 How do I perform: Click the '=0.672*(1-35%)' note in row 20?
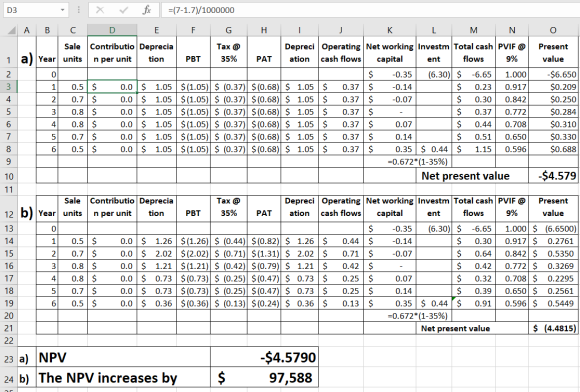417,316
